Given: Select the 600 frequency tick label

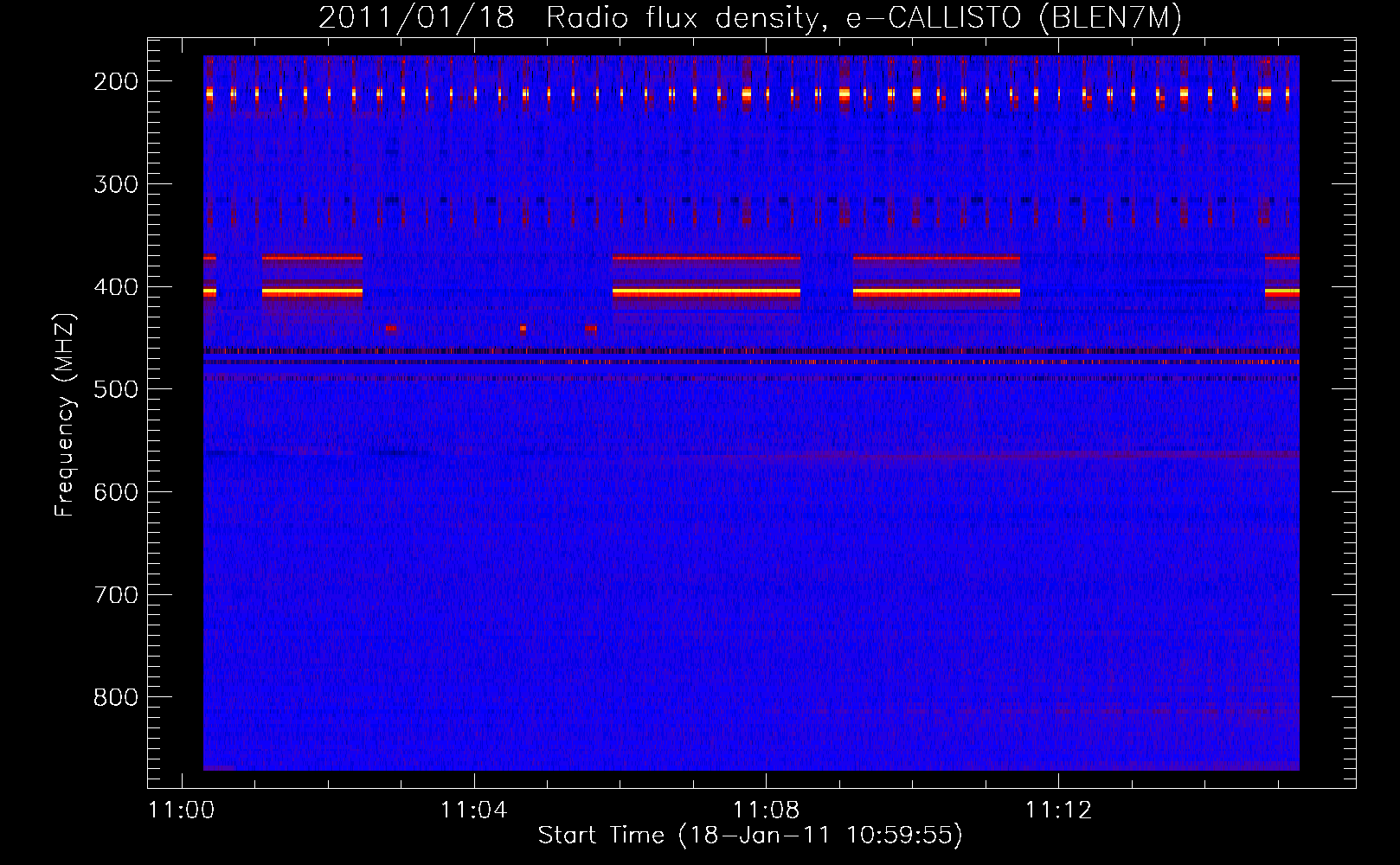Looking at the screenshot, I should [x=116, y=492].
